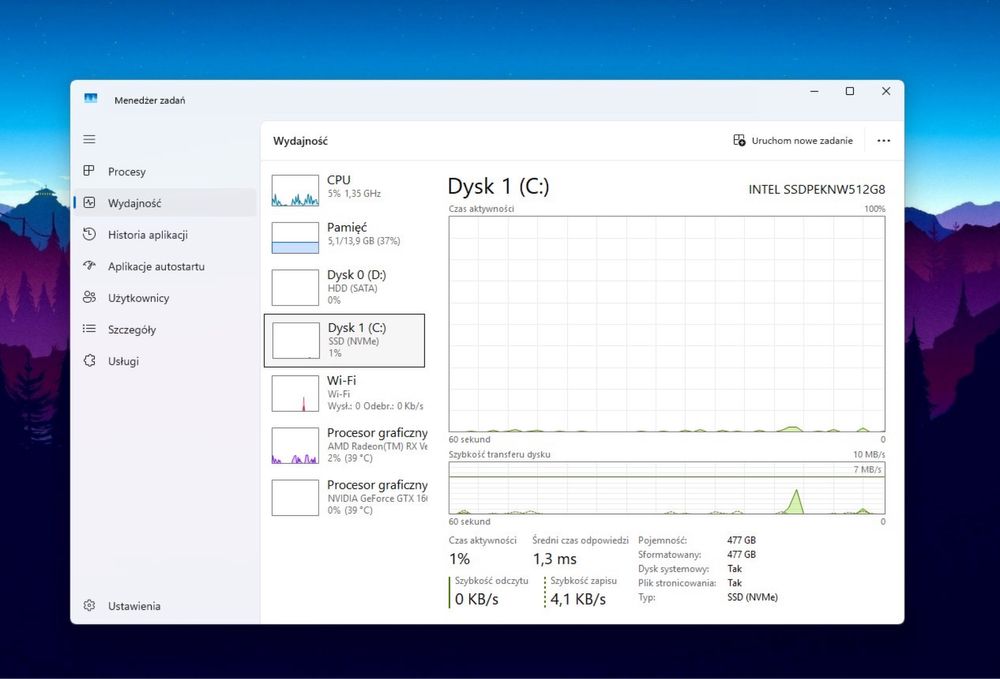Image resolution: width=1000 pixels, height=679 pixels.
Task: Select the Pamięć memory graph thumbnail
Action: (295, 238)
